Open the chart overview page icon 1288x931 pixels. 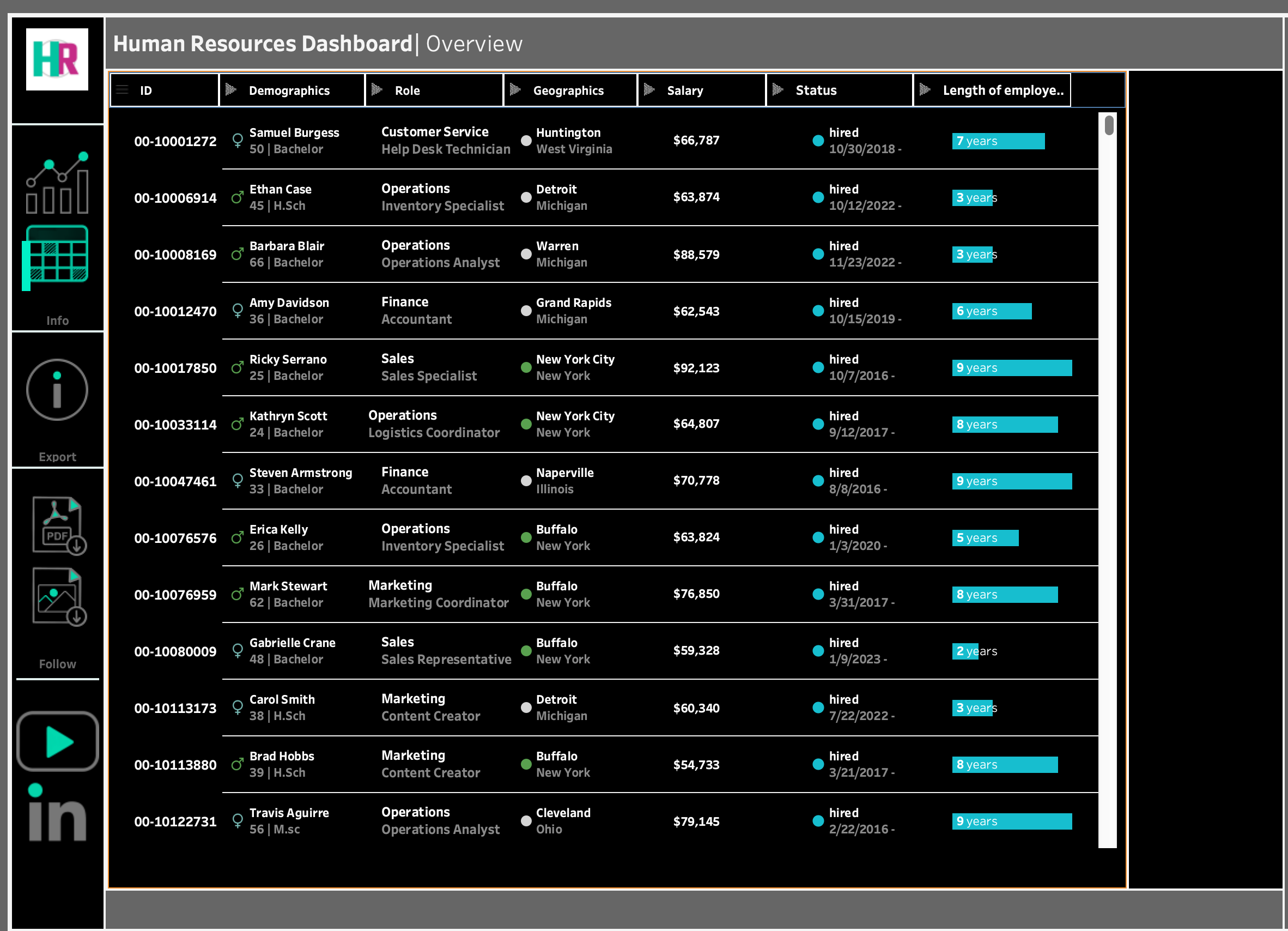pos(57,183)
